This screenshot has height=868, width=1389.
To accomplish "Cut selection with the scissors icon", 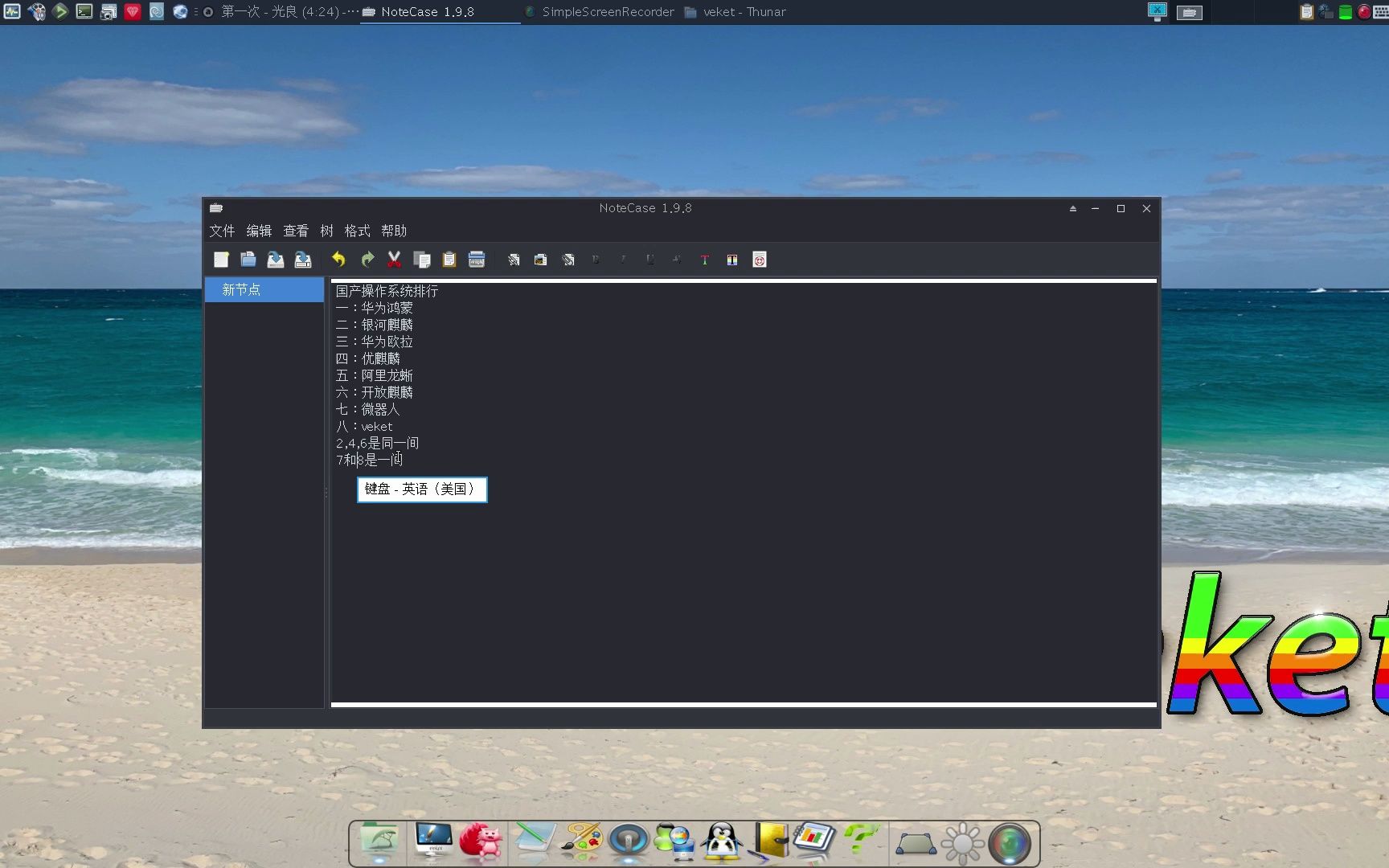I will [x=394, y=260].
